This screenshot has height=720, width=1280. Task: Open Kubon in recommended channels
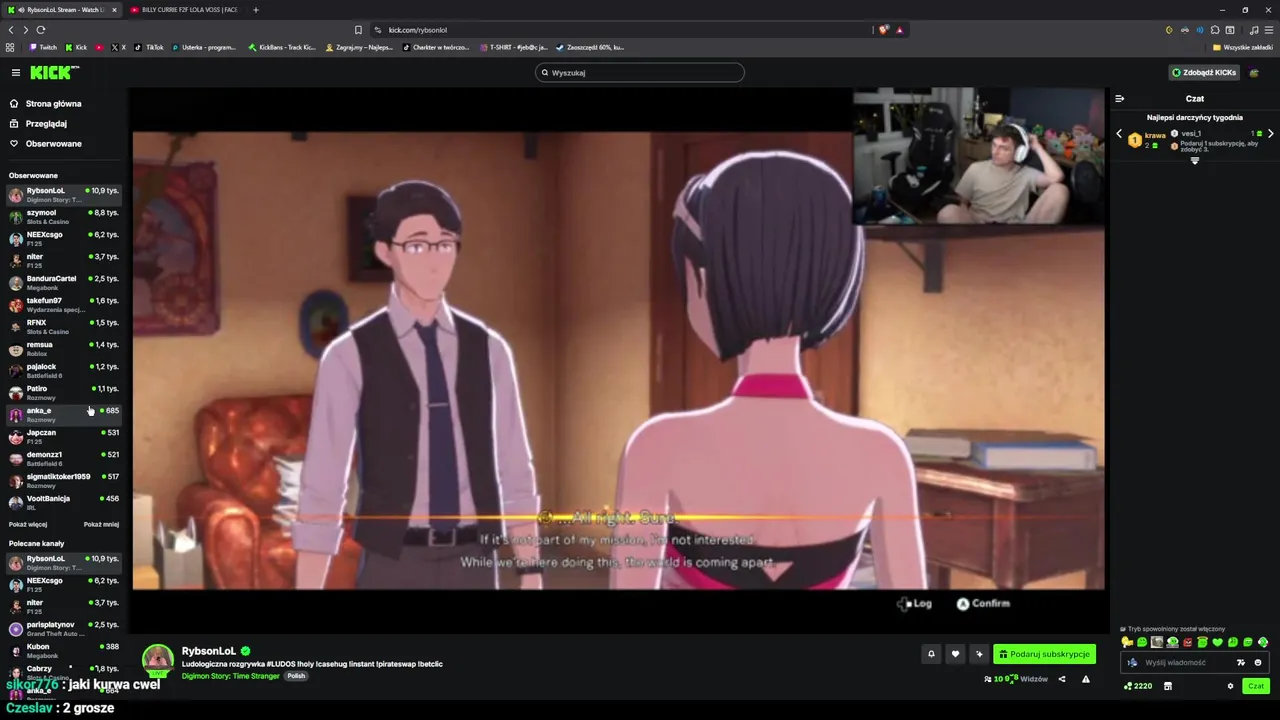click(x=64, y=650)
